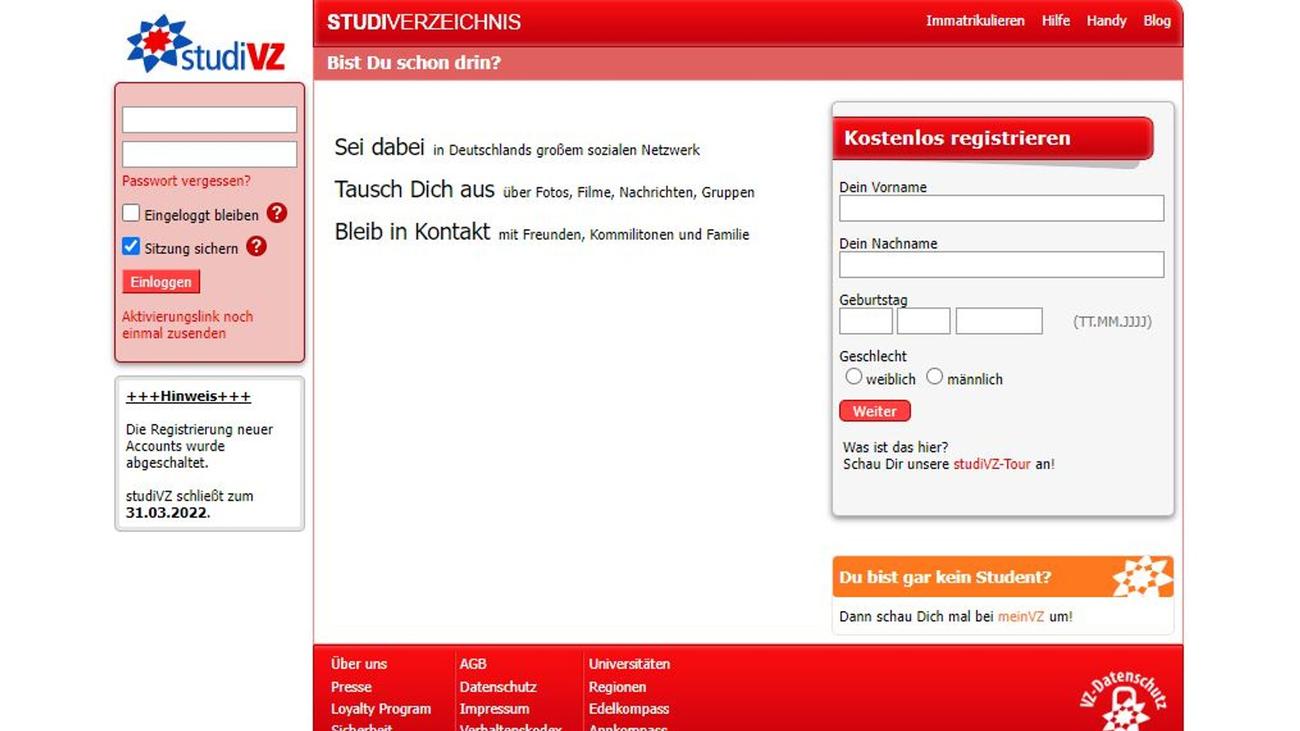
Task: Open the studiVZ-Tour link
Action: (x=991, y=464)
